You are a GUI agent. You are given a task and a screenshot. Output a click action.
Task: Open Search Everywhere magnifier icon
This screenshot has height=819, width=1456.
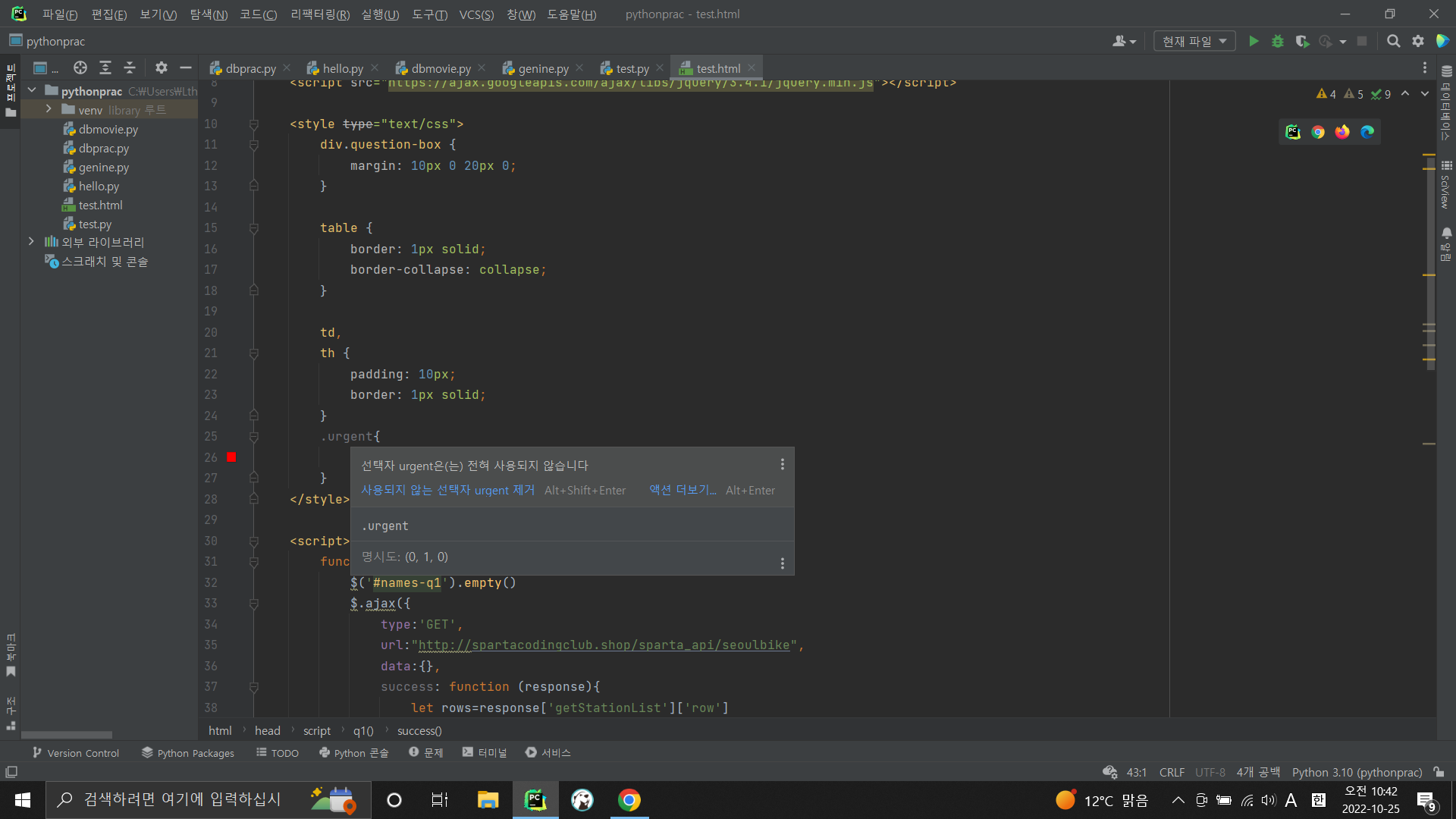pos(1393,41)
